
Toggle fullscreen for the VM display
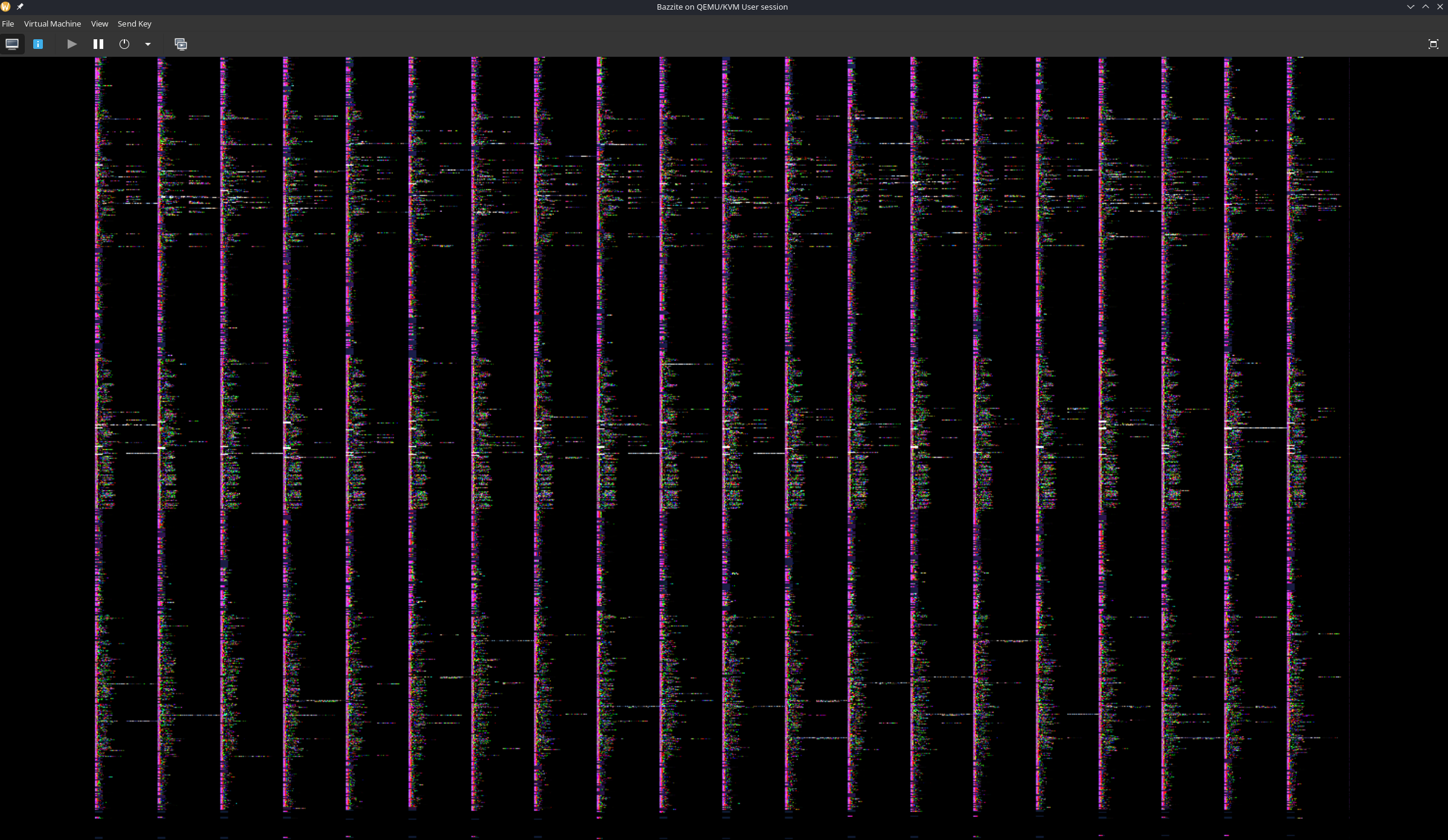click(x=1433, y=44)
